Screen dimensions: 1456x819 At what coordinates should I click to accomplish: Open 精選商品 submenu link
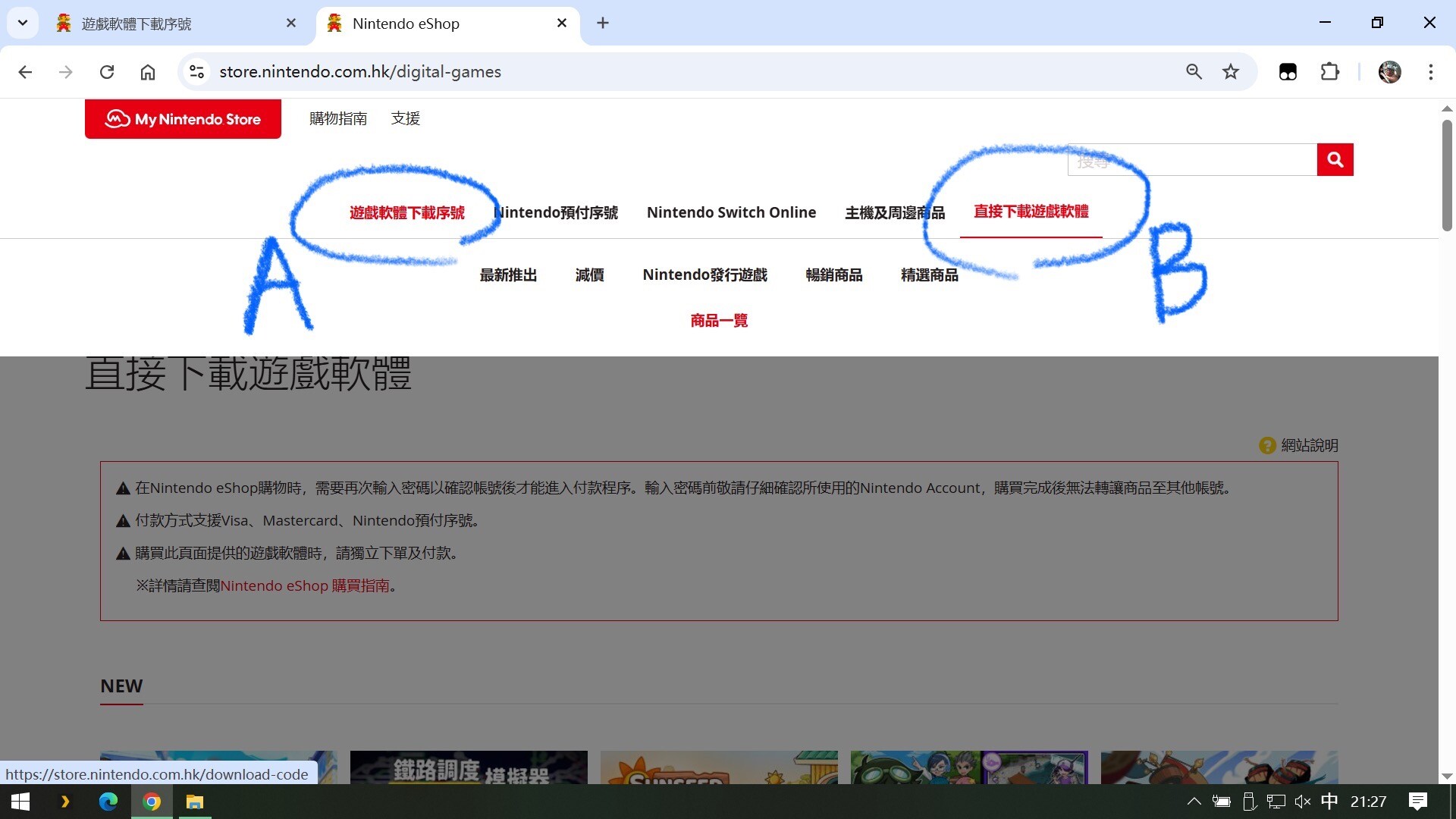pyautogui.click(x=930, y=275)
